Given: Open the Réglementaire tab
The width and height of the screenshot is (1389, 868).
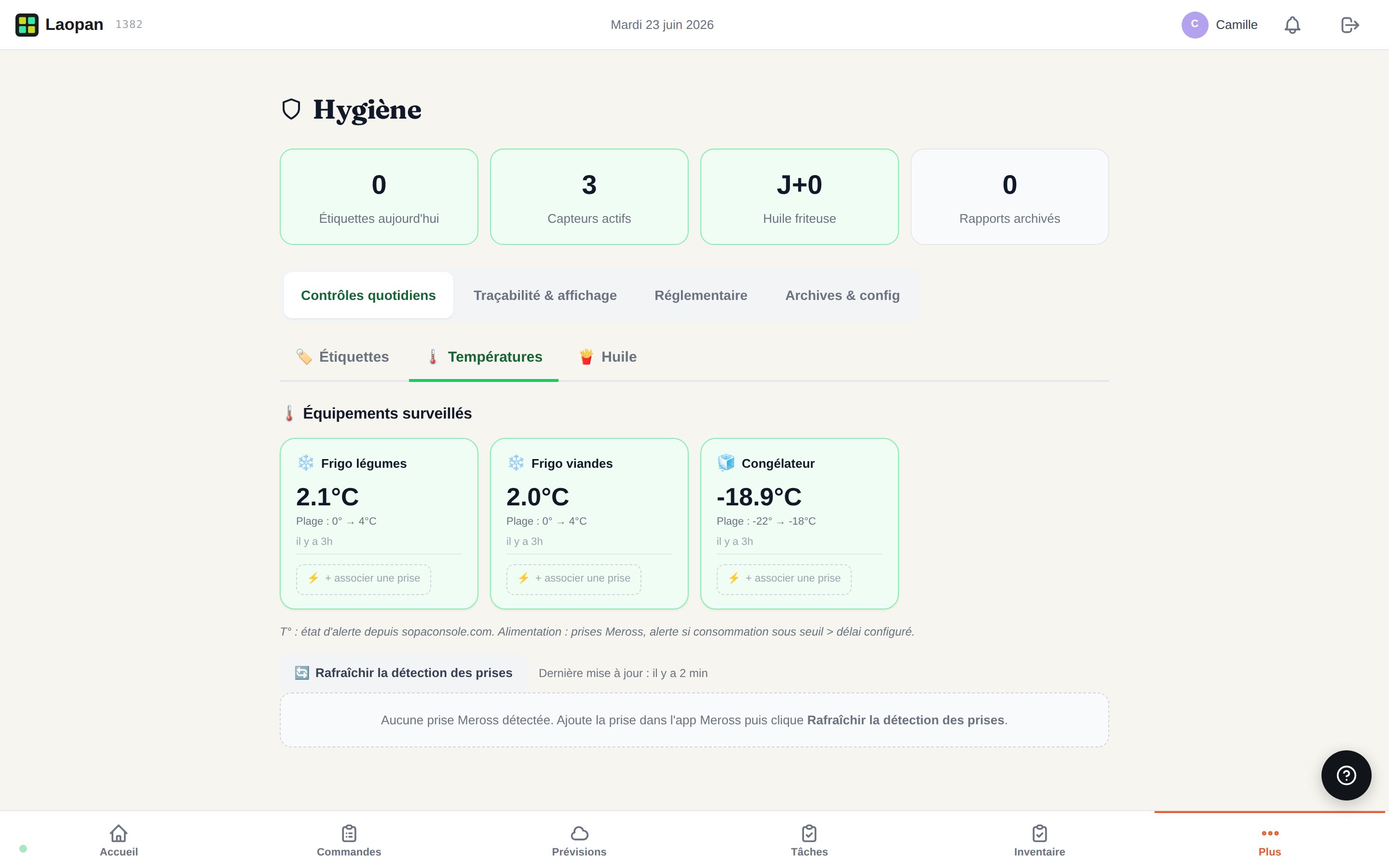Looking at the screenshot, I should 701,295.
